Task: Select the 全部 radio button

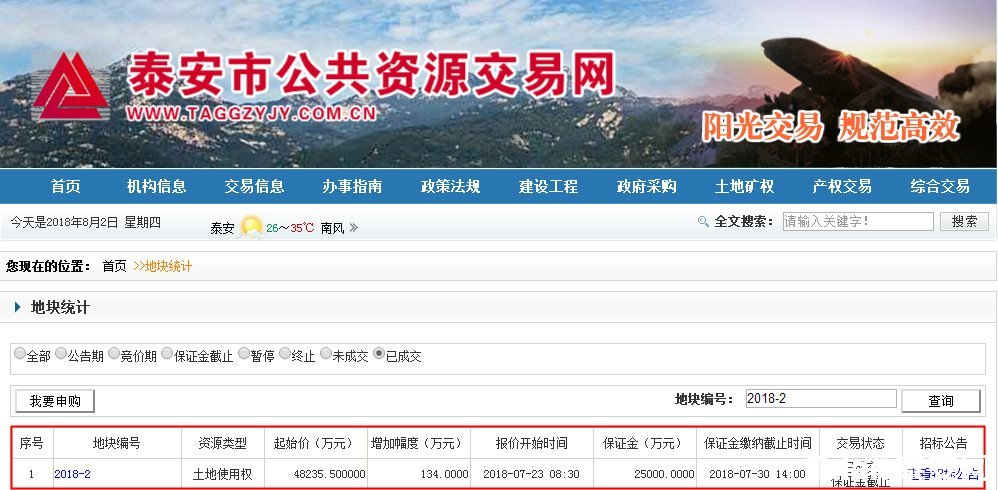Action: pos(20,353)
